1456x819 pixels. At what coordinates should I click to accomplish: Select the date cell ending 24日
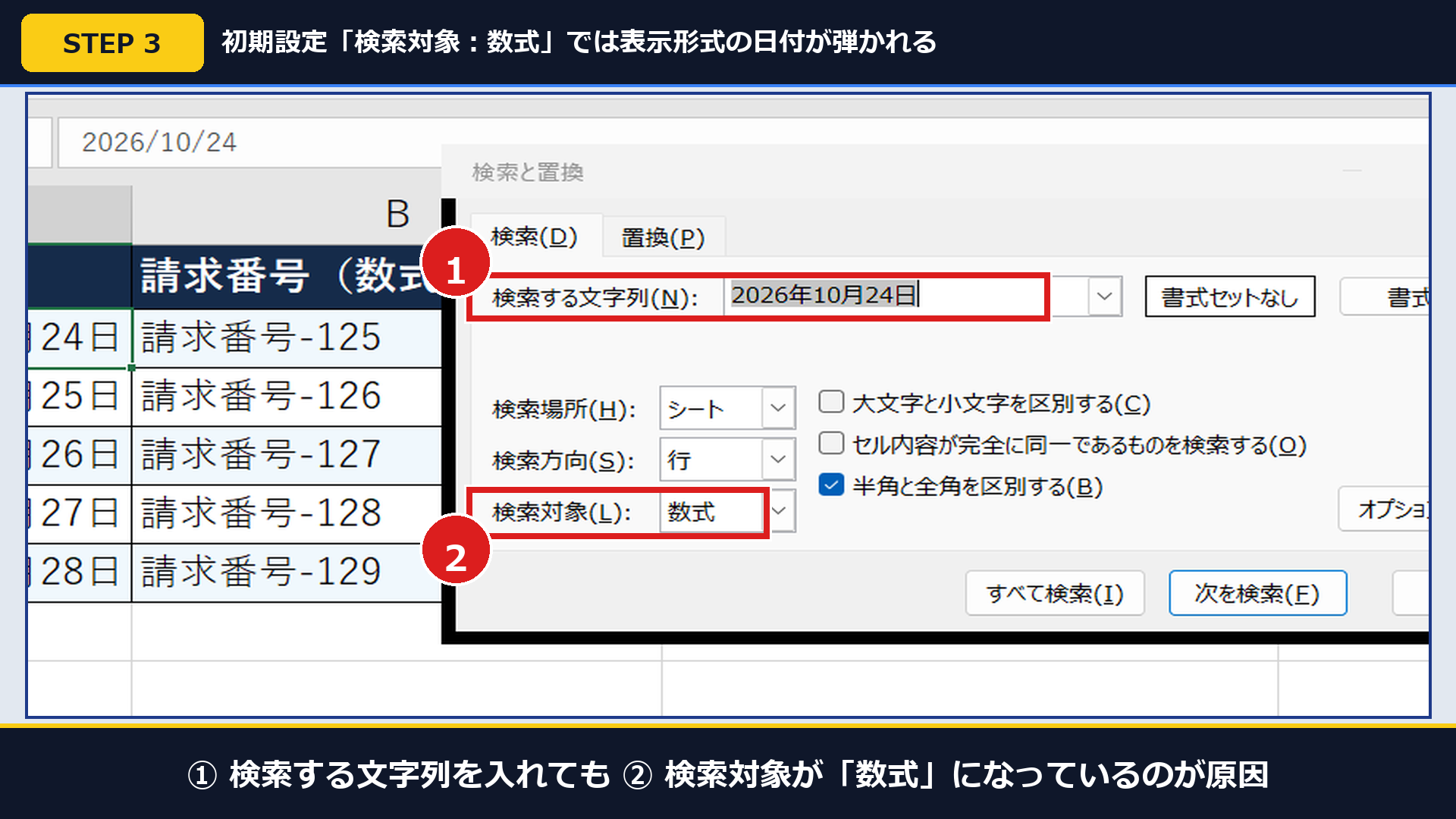(80, 338)
